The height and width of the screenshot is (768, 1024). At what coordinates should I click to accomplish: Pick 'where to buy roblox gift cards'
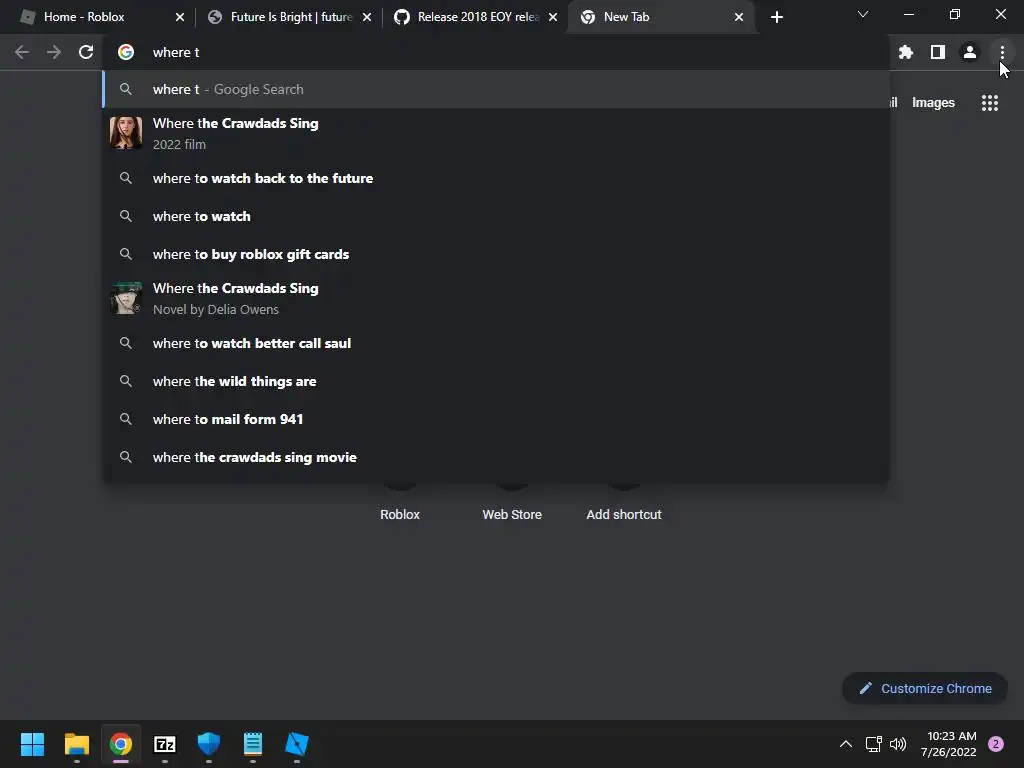(x=496, y=254)
